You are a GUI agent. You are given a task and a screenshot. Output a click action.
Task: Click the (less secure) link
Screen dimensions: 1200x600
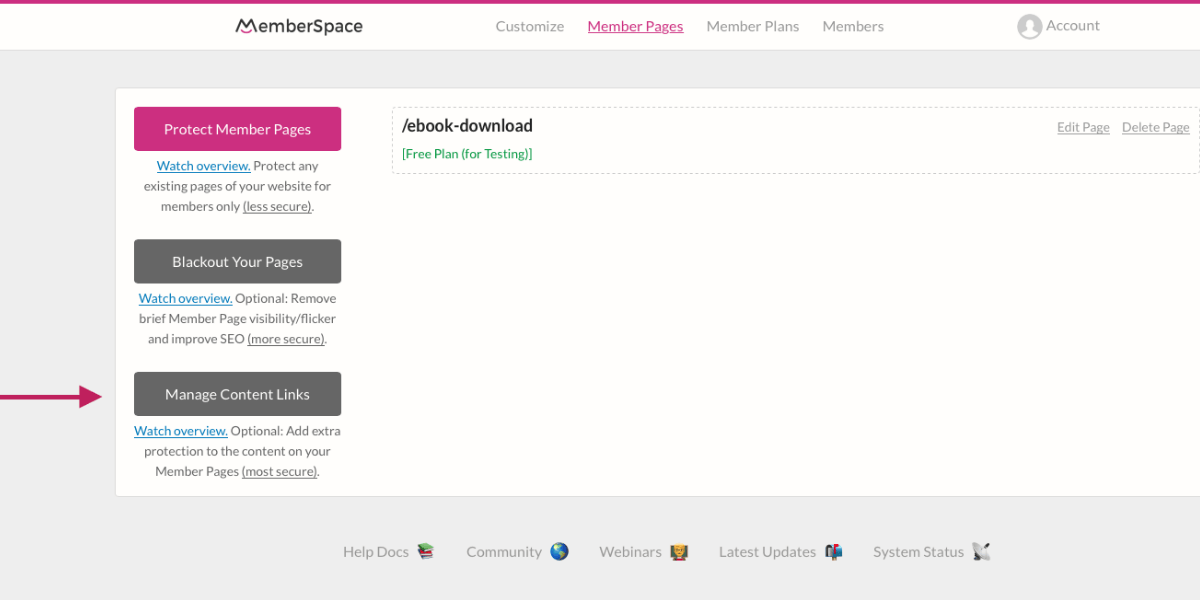(x=278, y=206)
